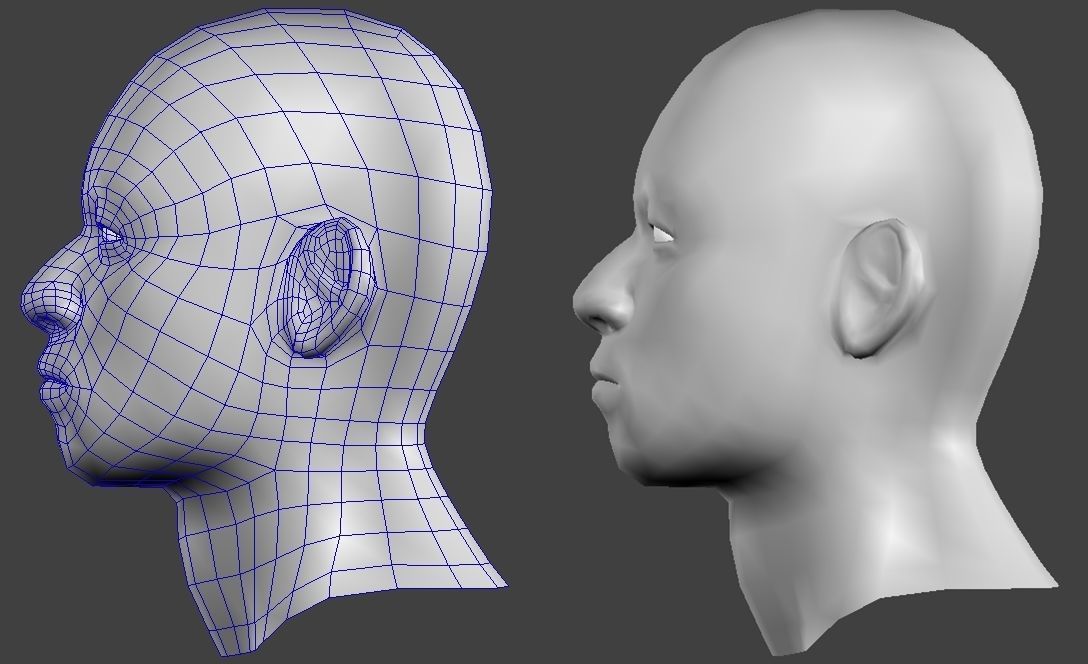Viewport: 1088px width, 664px height.
Task: Click the wireframe head's ear mesh
Action: 328,287
